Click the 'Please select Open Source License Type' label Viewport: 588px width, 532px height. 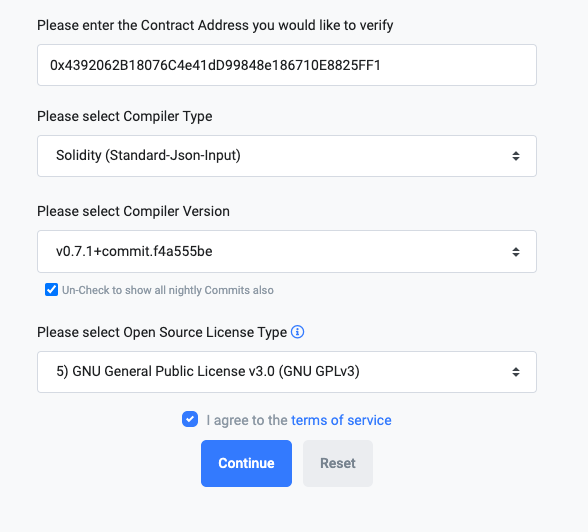[x=162, y=333]
